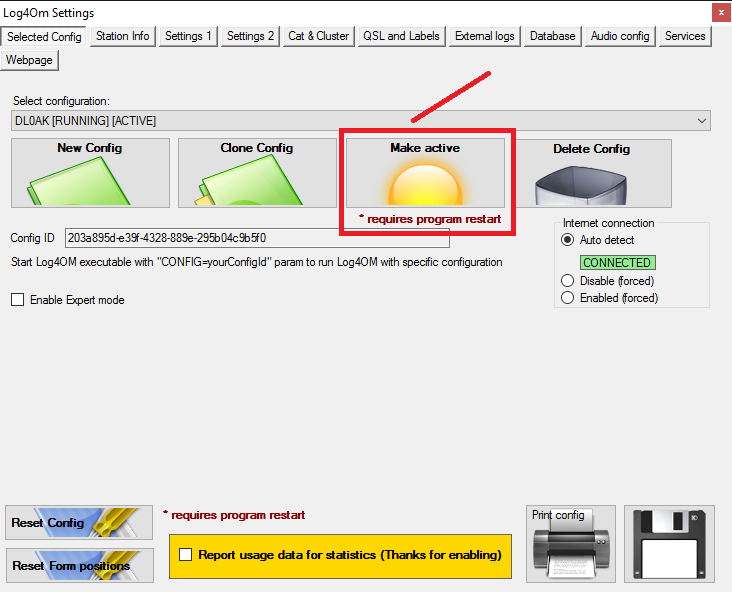This screenshot has height=592, width=732.
Task: Open the Cat & Cluster tab
Action: coord(318,36)
